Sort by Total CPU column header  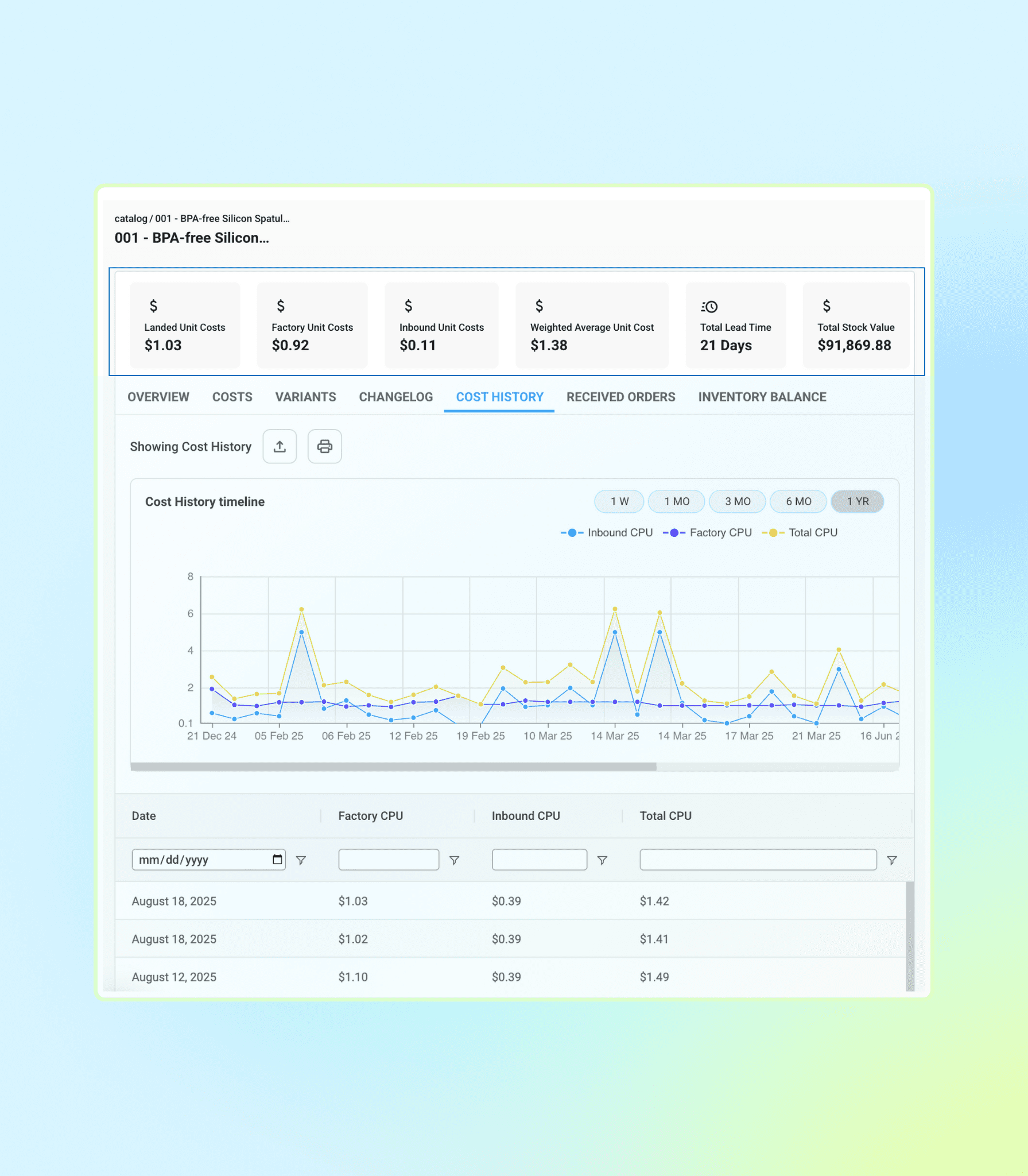(x=666, y=816)
